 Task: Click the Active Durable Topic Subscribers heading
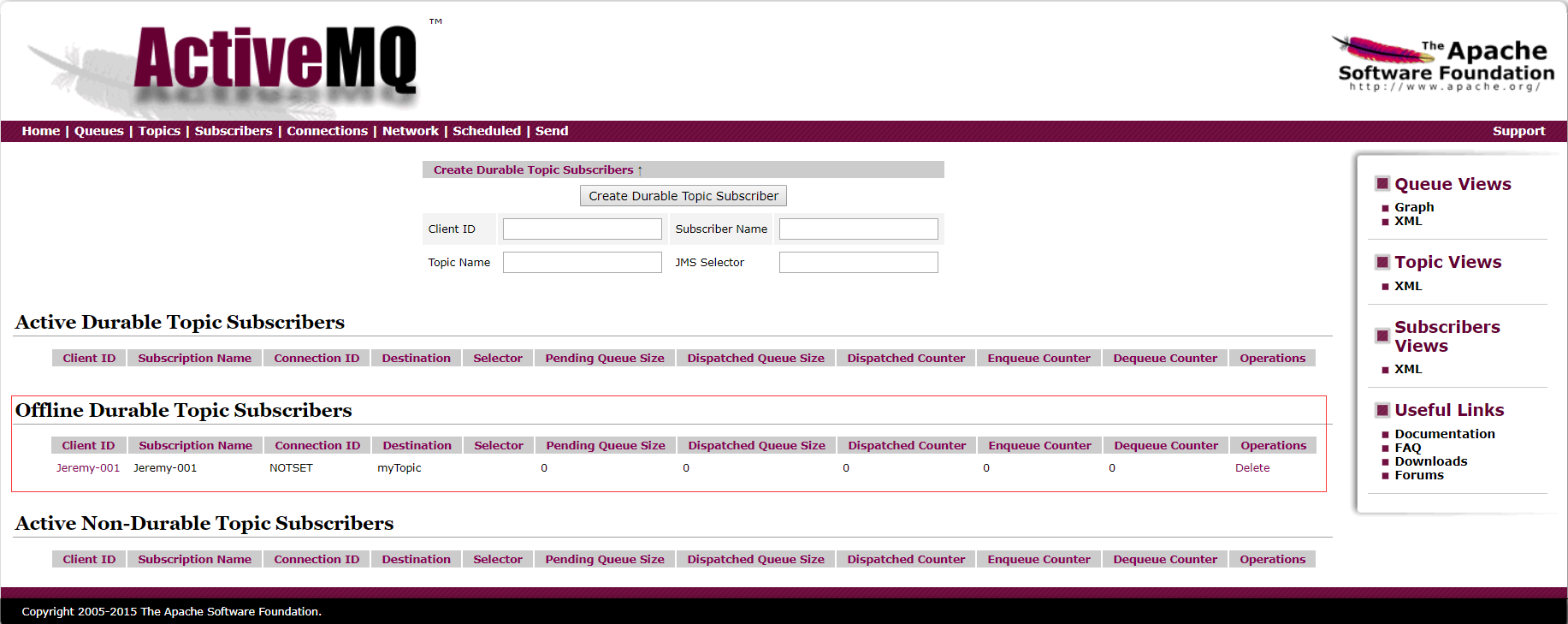pos(180,323)
